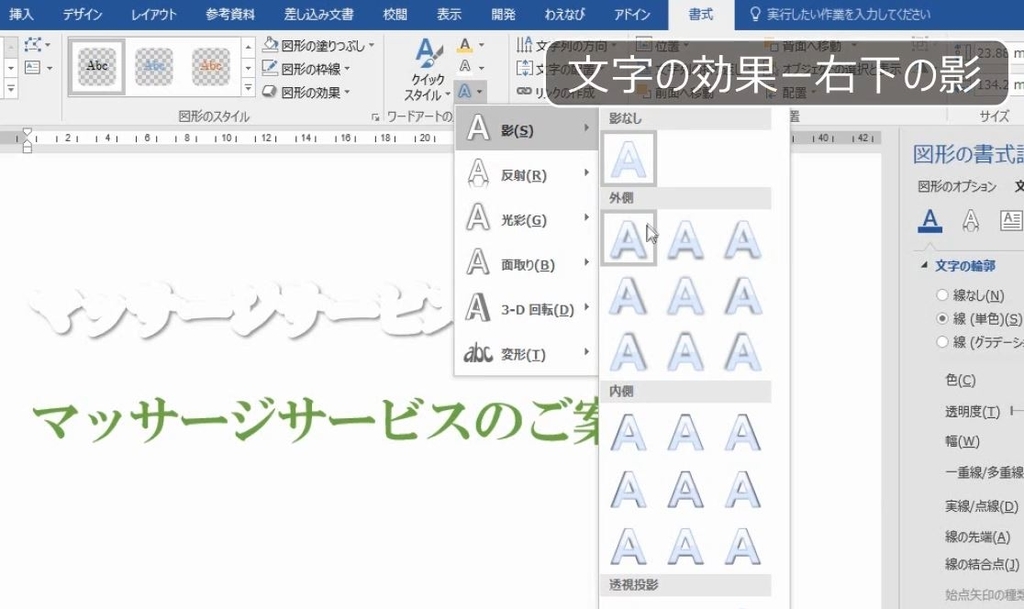Apply outer shadow offset diagonal top left
Viewport: 1024px width, 609px height.
coord(743,352)
